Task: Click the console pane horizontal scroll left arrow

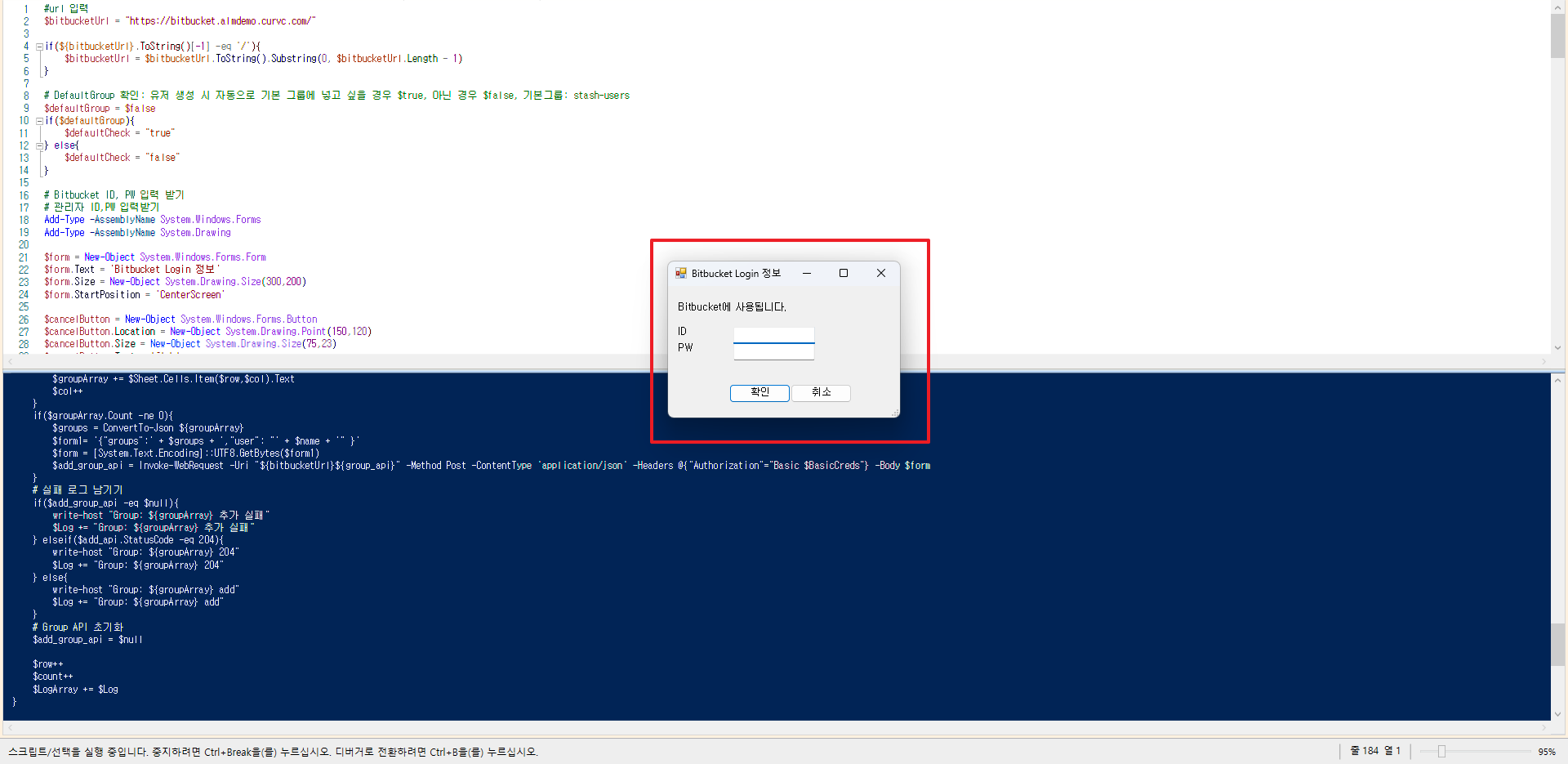Action: coord(10,727)
